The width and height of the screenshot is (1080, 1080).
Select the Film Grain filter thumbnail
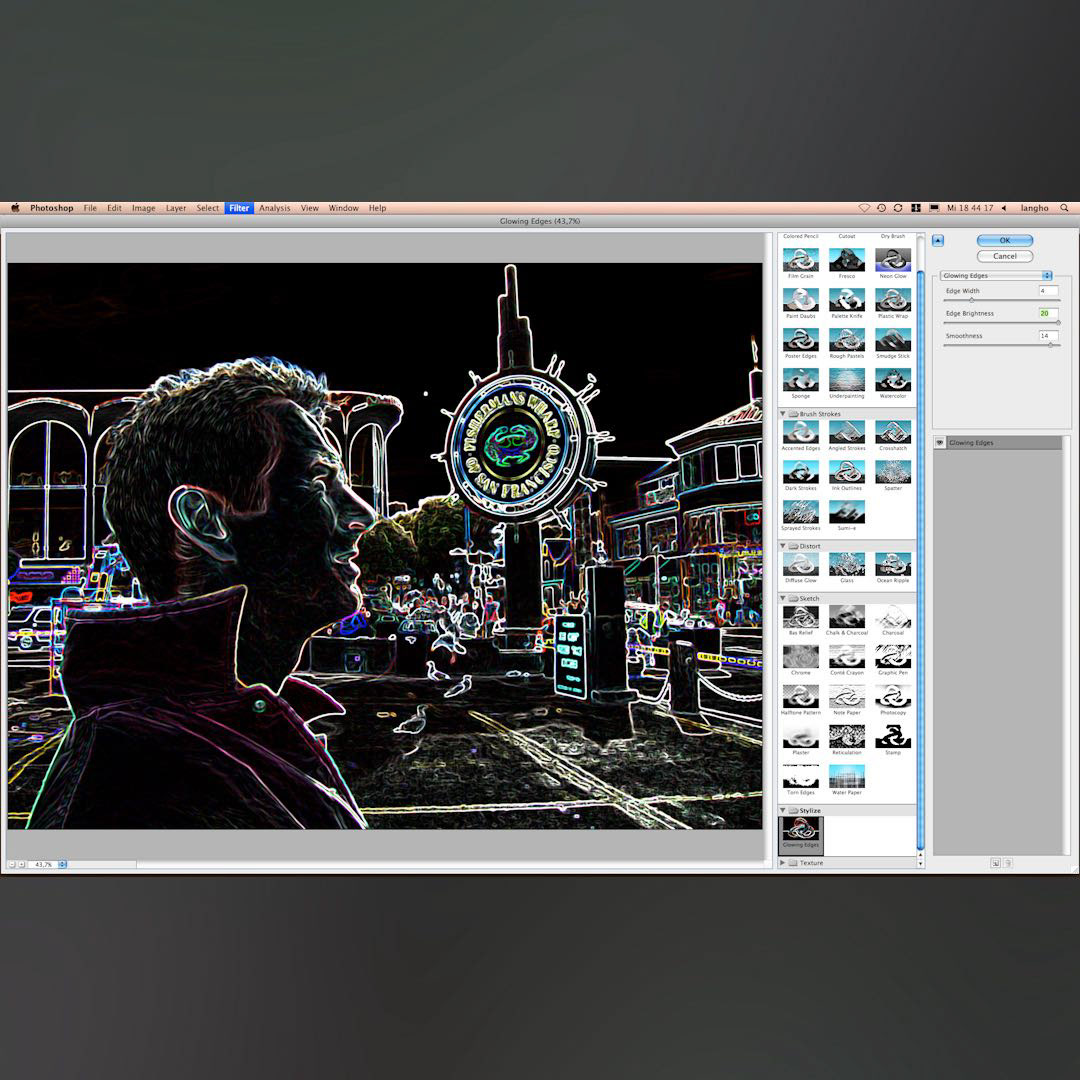800,260
